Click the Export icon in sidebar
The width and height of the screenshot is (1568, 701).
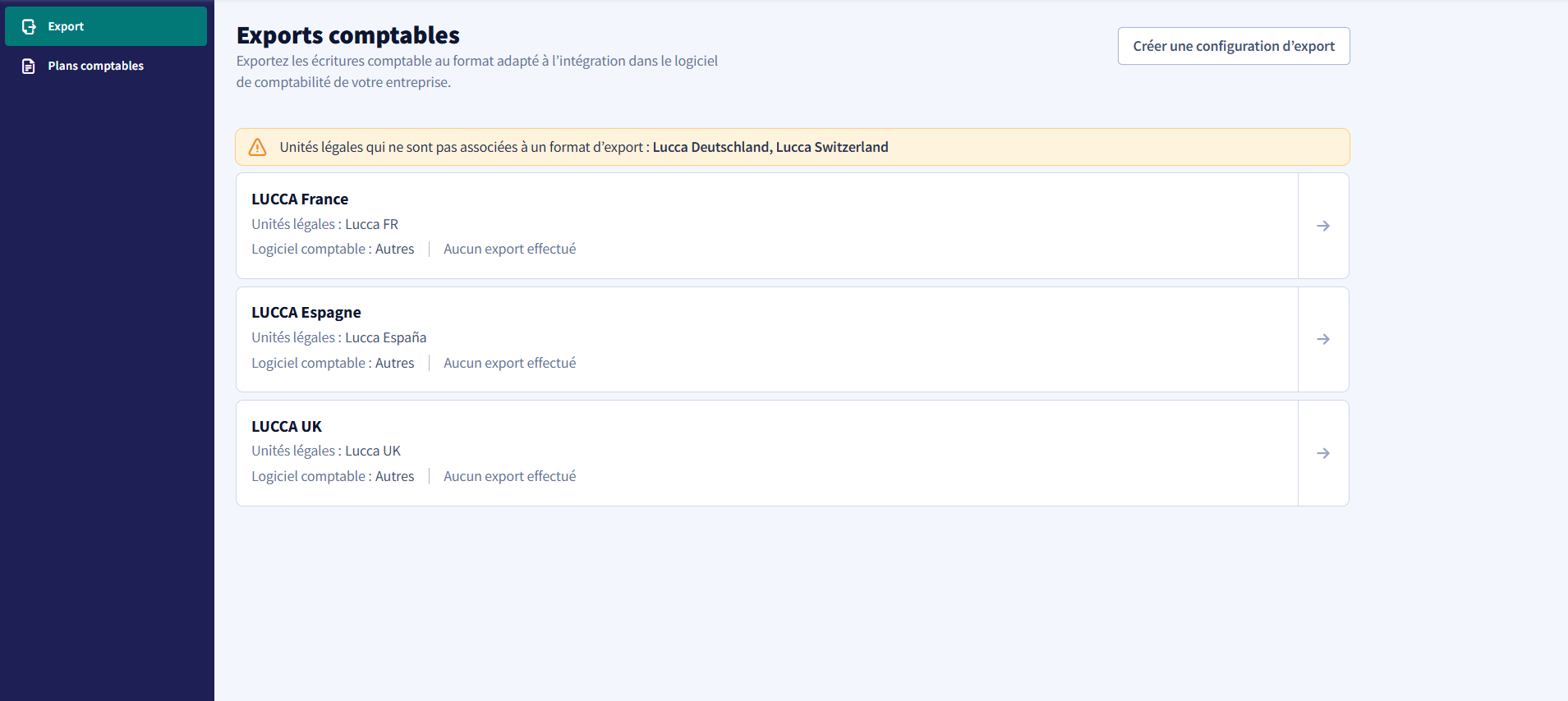point(29,26)
